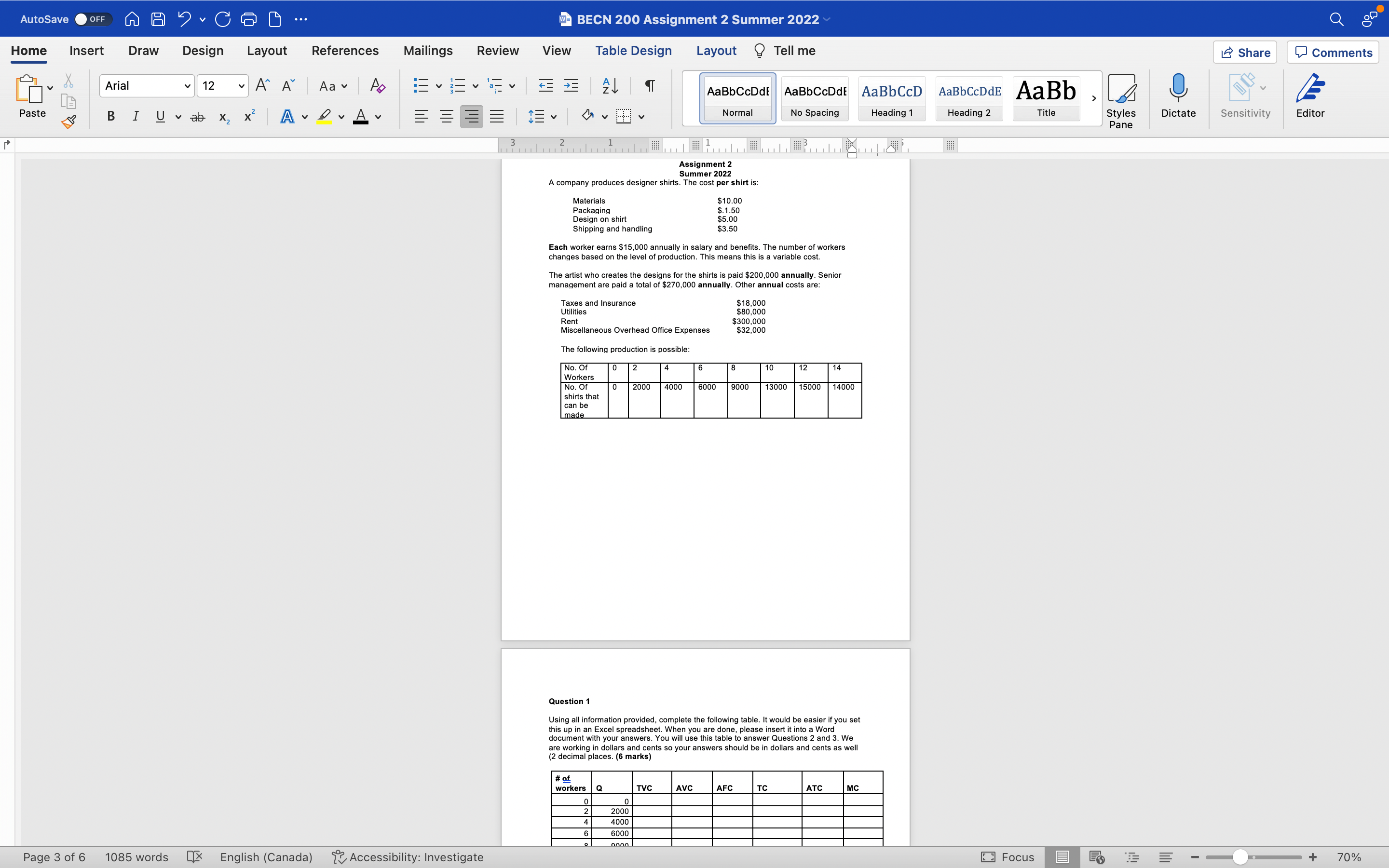Toggle justify alignment
Screen dimensions: 1389x868
pyautogui.click(x=496, y=116)
